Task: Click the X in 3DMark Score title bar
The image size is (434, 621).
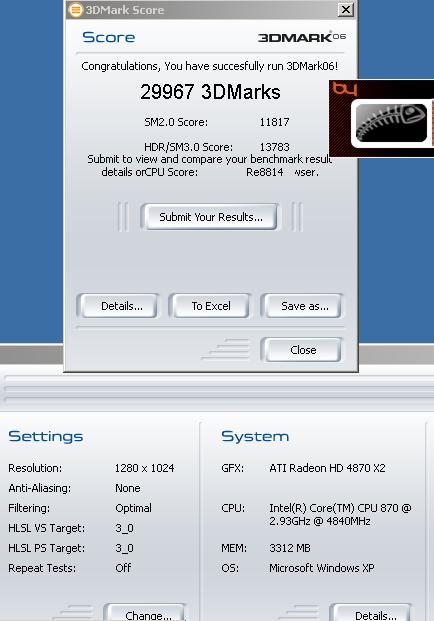Action: tap(346, 10)
